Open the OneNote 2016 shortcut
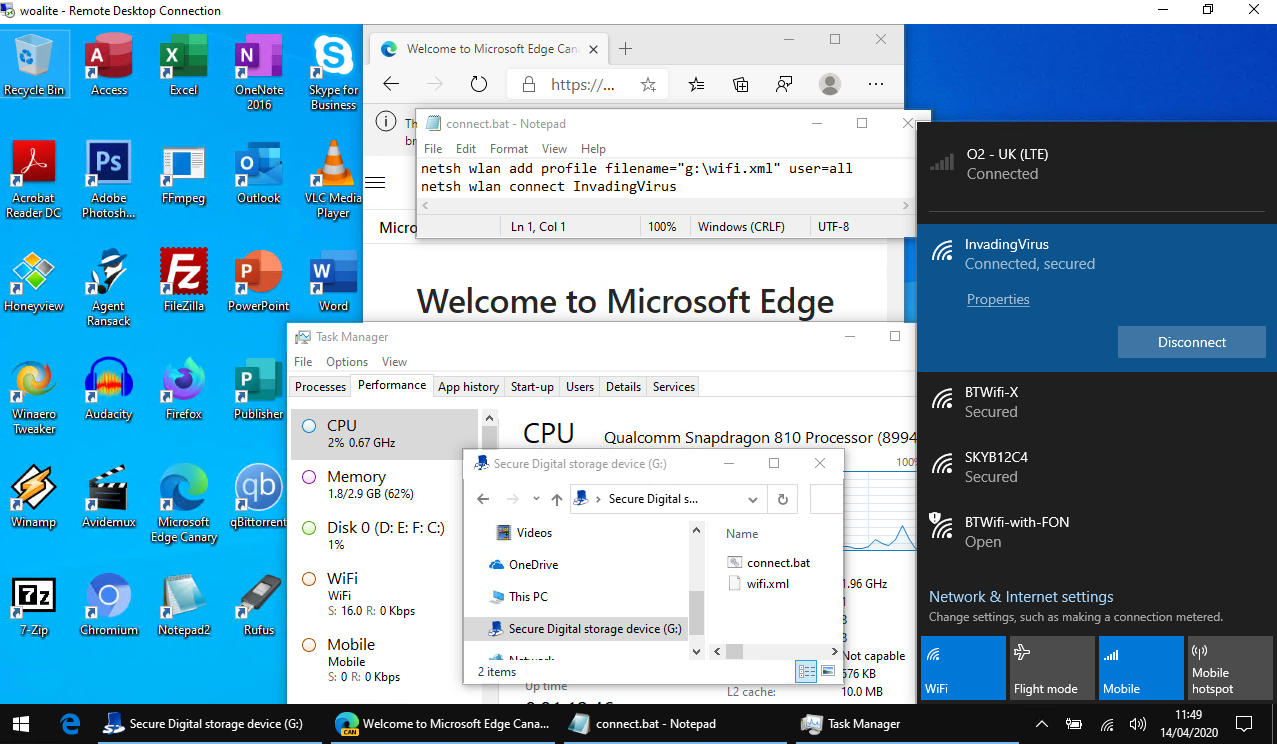 (259, 71)
